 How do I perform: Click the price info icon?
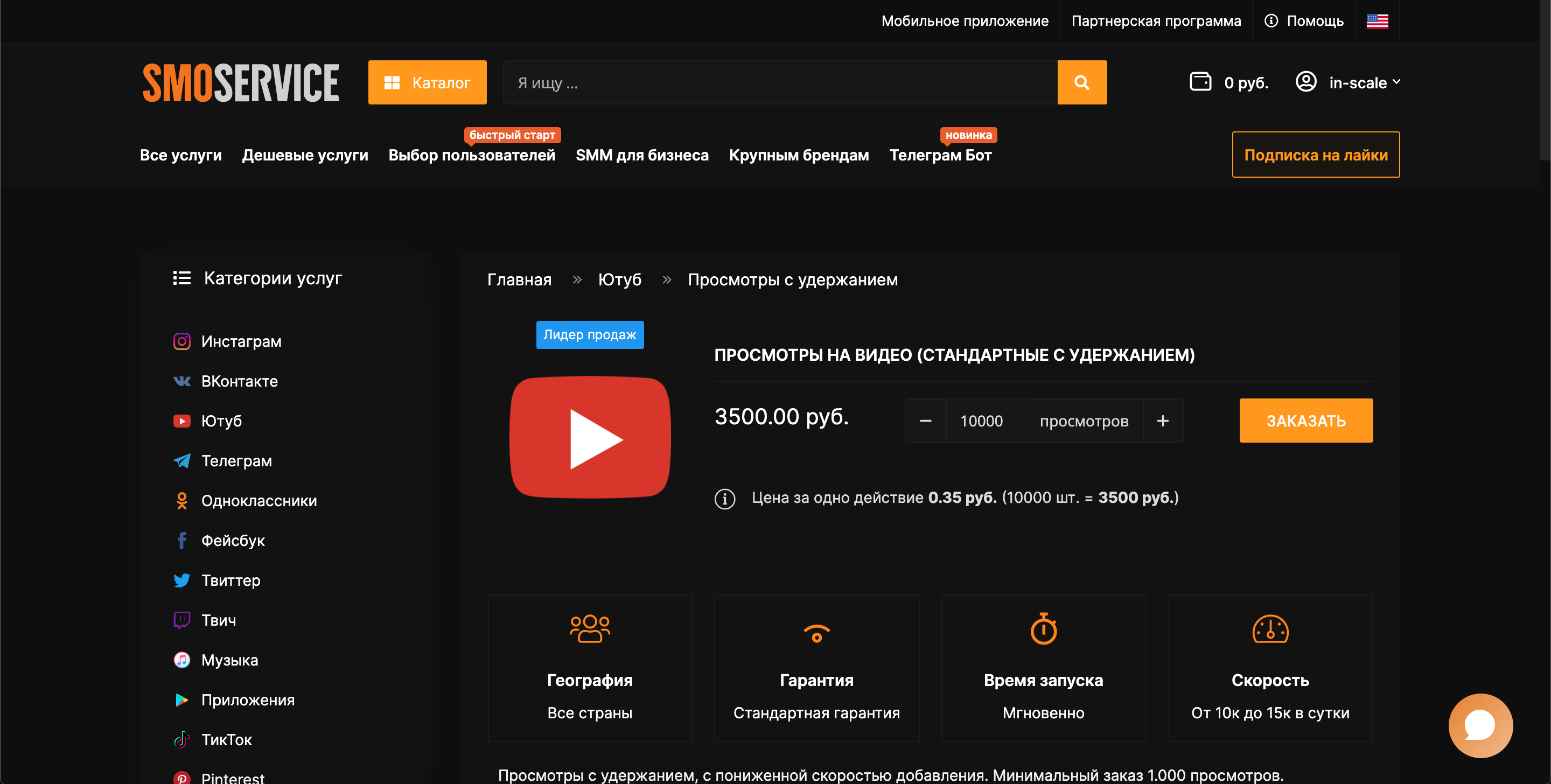pos(724,499)
